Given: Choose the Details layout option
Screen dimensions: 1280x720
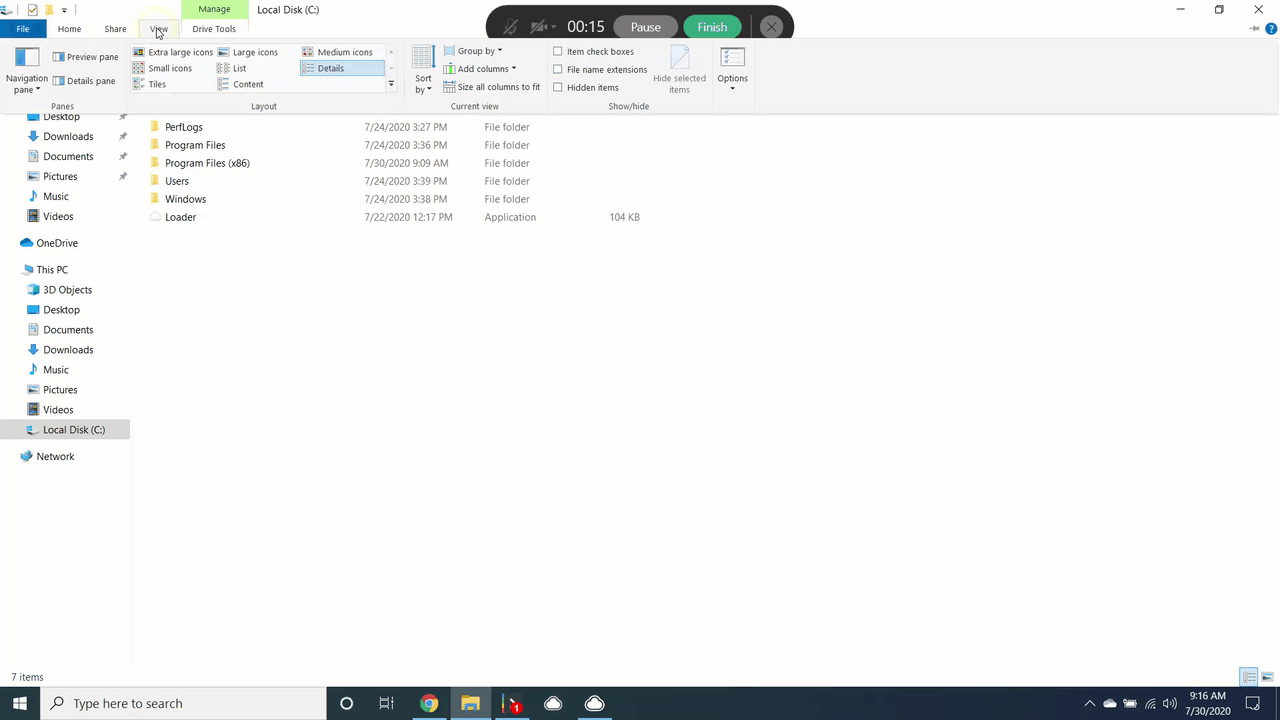Looking at the screenshot, I should pyautogui.click(x=342, y=68).
